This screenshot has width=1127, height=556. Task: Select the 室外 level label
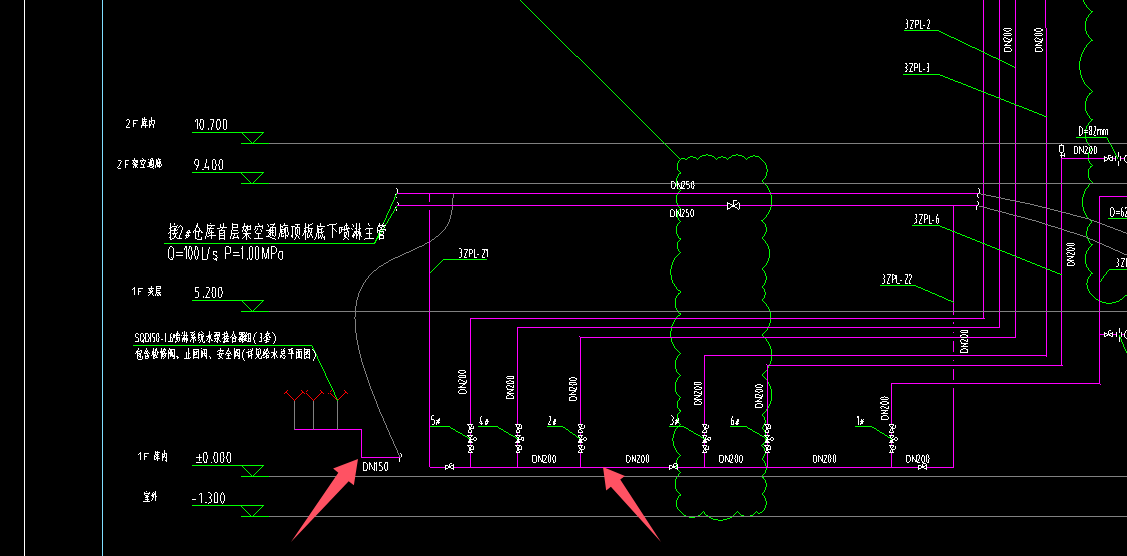click(x=152, y=496)
